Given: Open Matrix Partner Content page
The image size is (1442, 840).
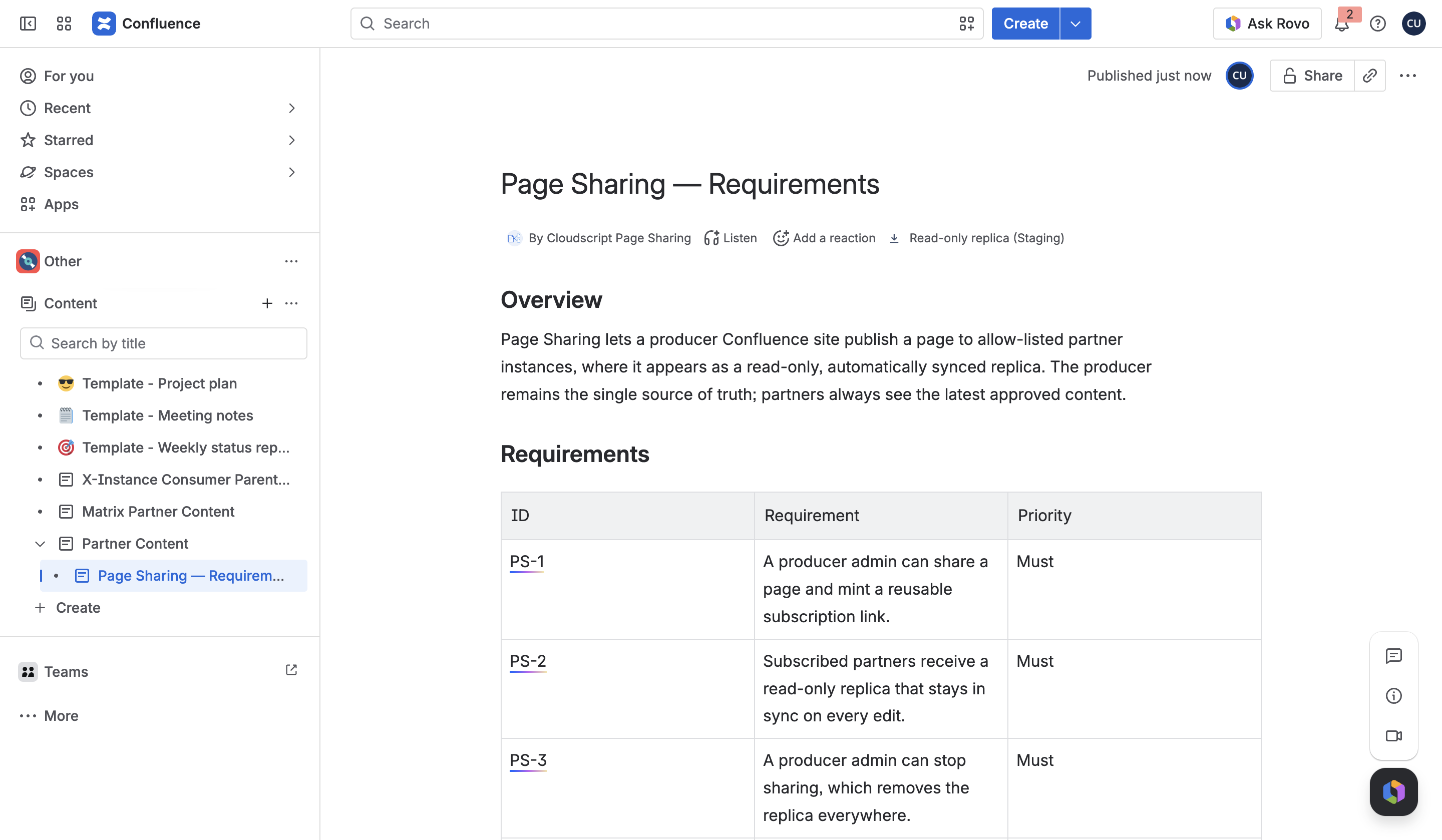Looking at the screenshot, I should pyautogui.click(x=158, y=512).
